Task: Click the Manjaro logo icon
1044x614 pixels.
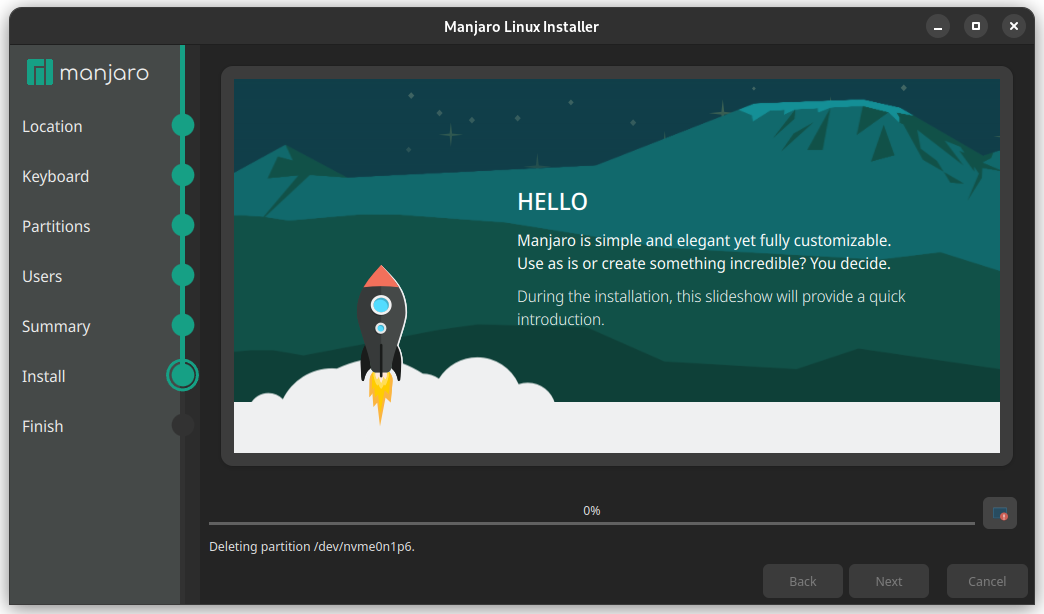Action: coord(39,72)
